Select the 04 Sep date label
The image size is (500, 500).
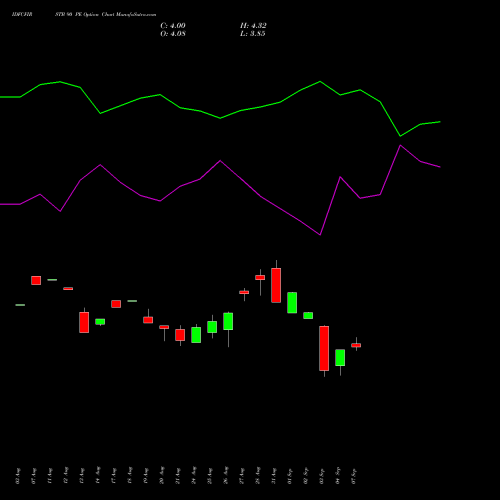[338, 476]
